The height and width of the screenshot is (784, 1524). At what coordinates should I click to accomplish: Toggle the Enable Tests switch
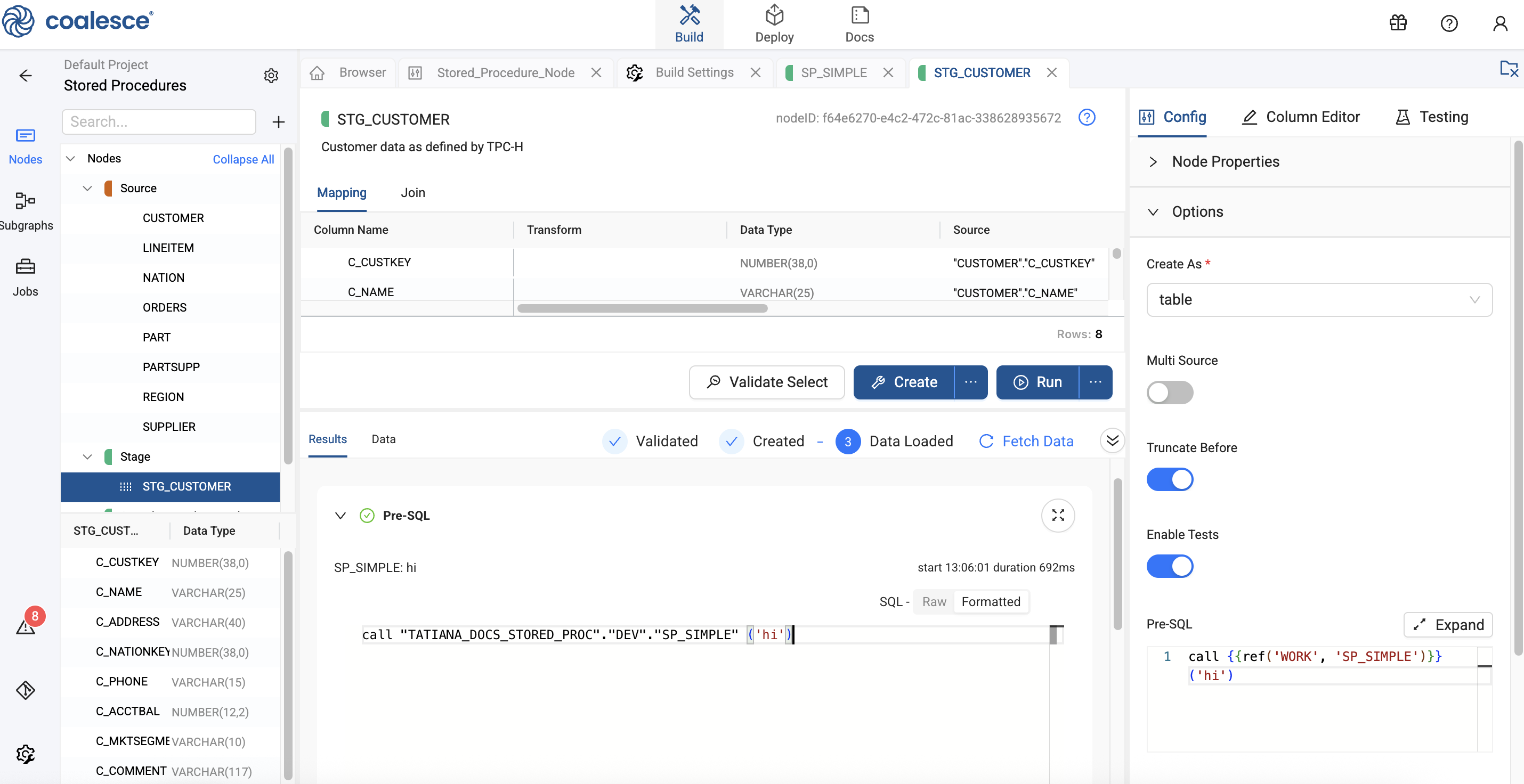click(1170, 566)
